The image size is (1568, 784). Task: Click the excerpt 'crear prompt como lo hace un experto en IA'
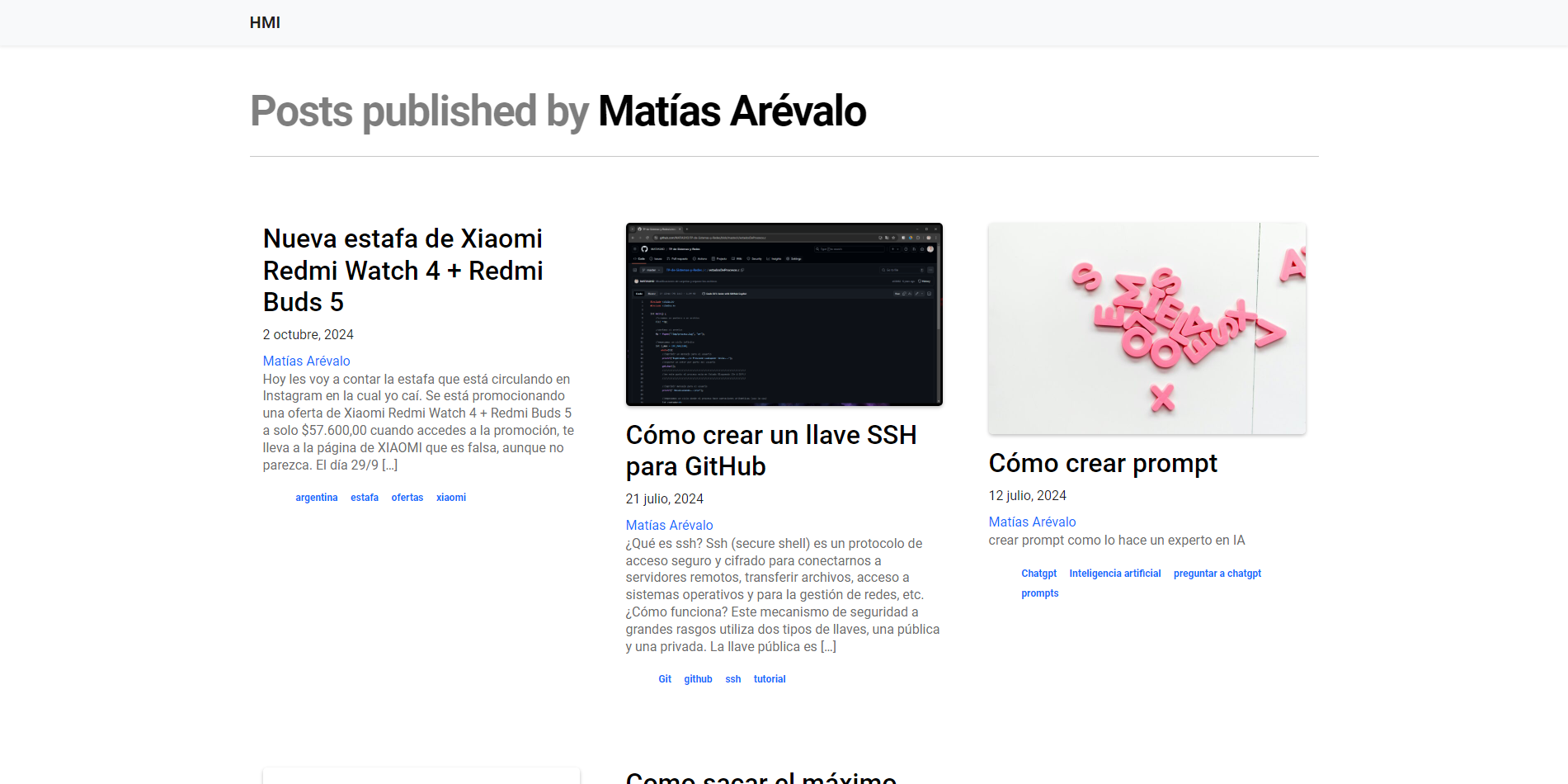click(x=1117, y=541)
